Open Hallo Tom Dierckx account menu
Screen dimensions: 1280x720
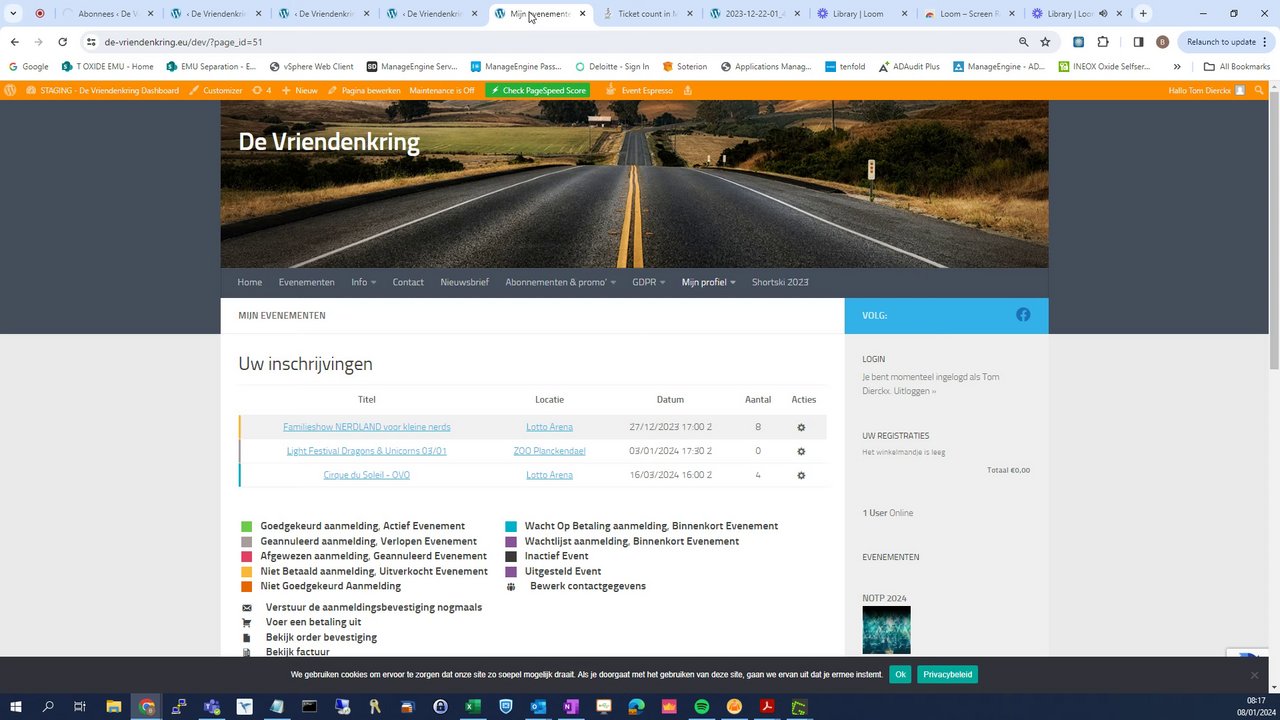click(x=1207, y=90)
